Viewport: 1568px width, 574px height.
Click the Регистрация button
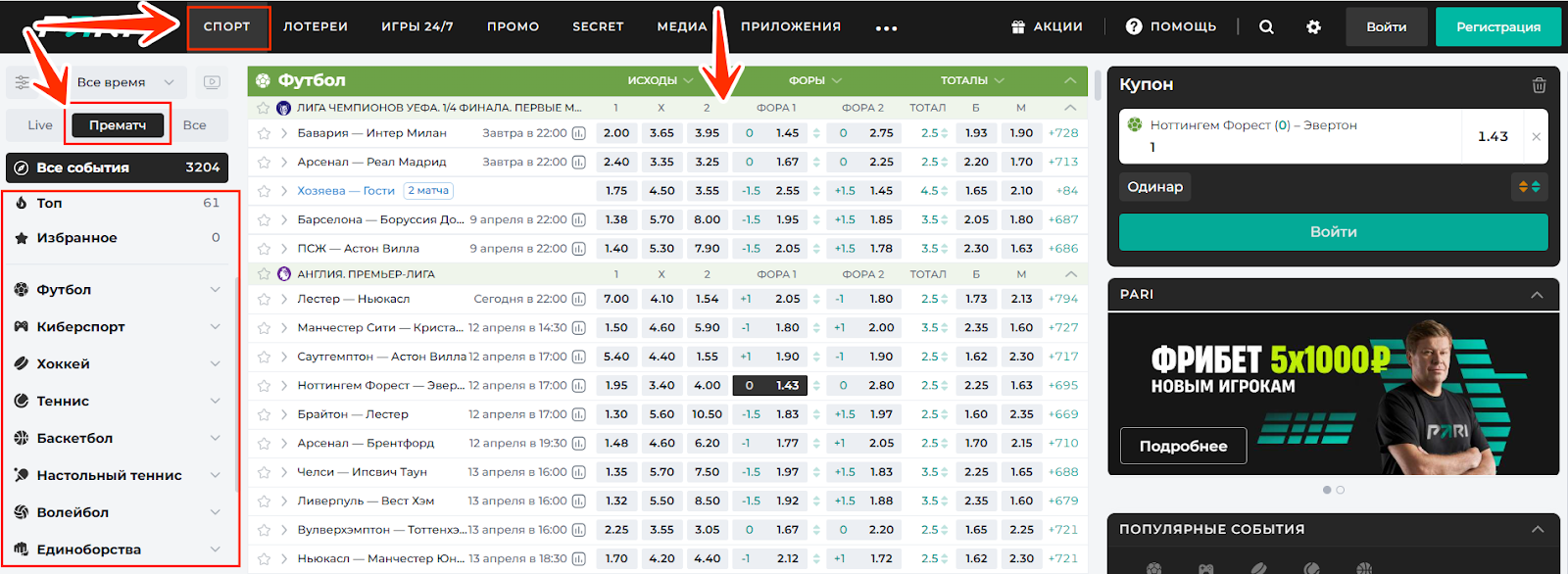tap(1497, 27)
